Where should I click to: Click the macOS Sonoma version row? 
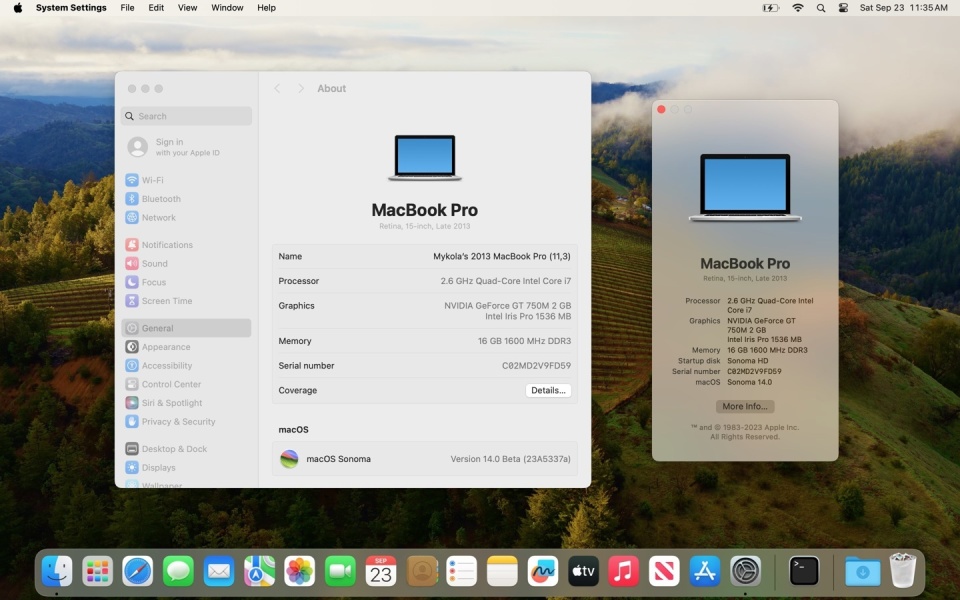pyautogui.click(x=424, y=459)
